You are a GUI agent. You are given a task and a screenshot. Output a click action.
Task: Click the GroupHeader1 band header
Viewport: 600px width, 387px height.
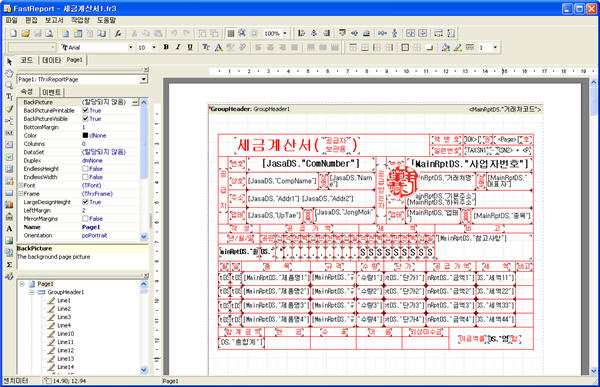point(376,109)
